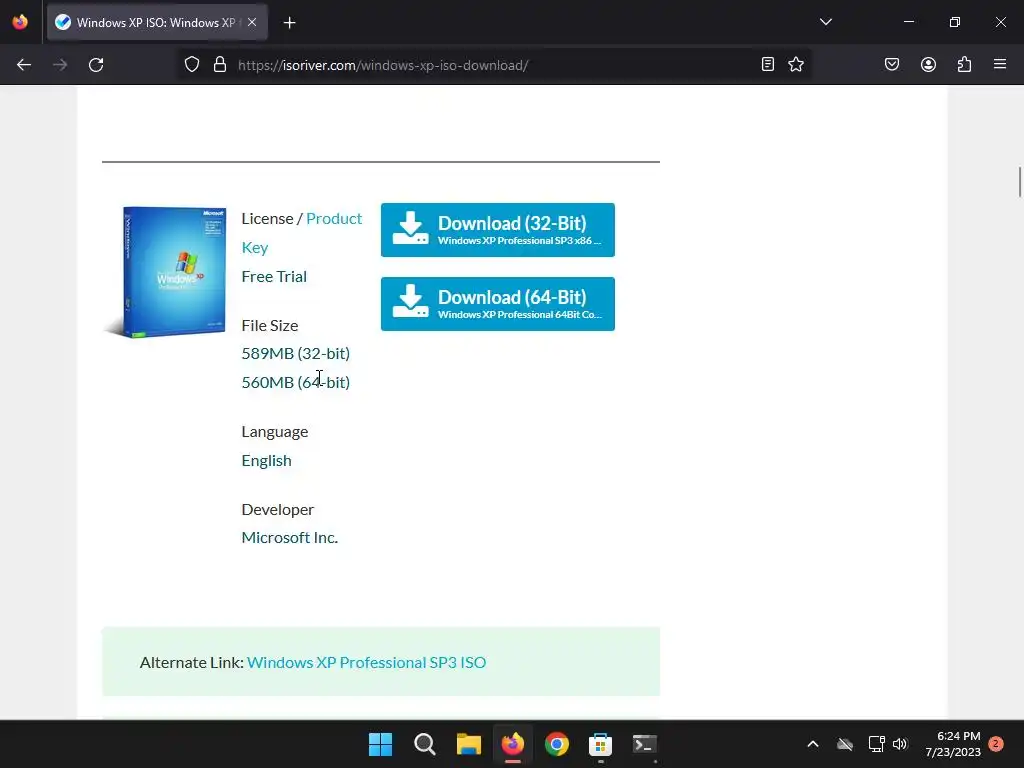This screenshot has height=768, width=1024.
Task: Click the Windows XP box art thumbnail
Action: click(166, 272)
